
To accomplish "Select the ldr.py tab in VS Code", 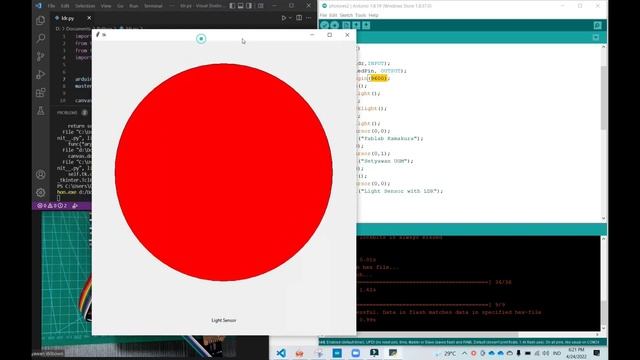I will pyautogui.click(x=67, y=18).
